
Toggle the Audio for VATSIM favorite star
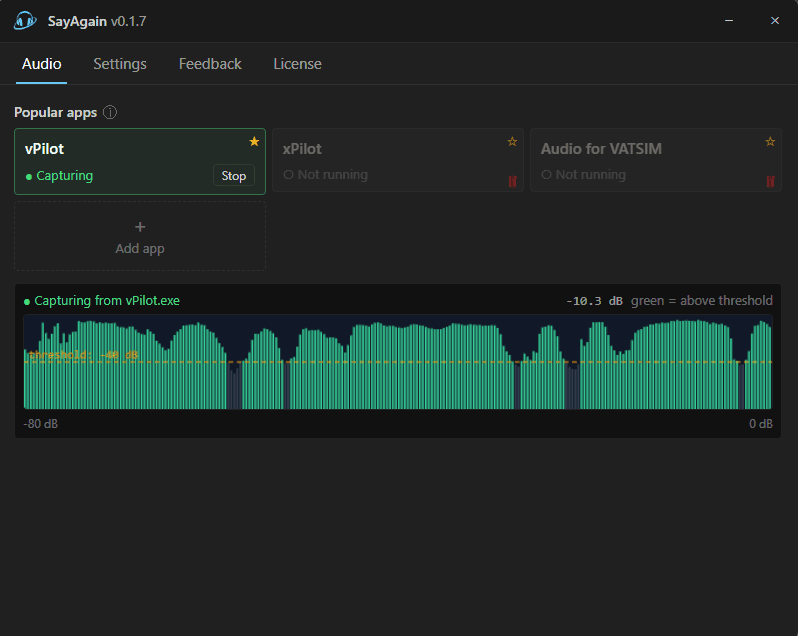click(x=770, y=141)
